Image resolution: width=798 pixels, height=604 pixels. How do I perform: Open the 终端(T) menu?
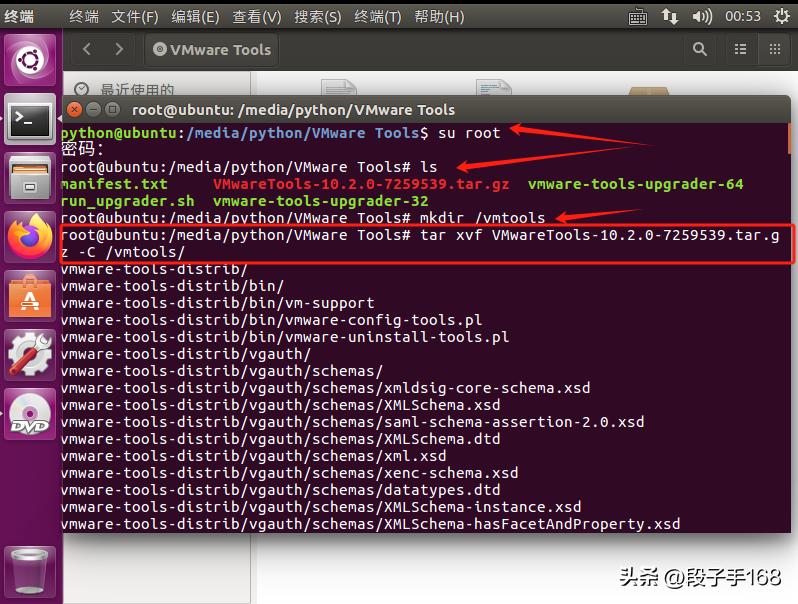tap(378, 17)
